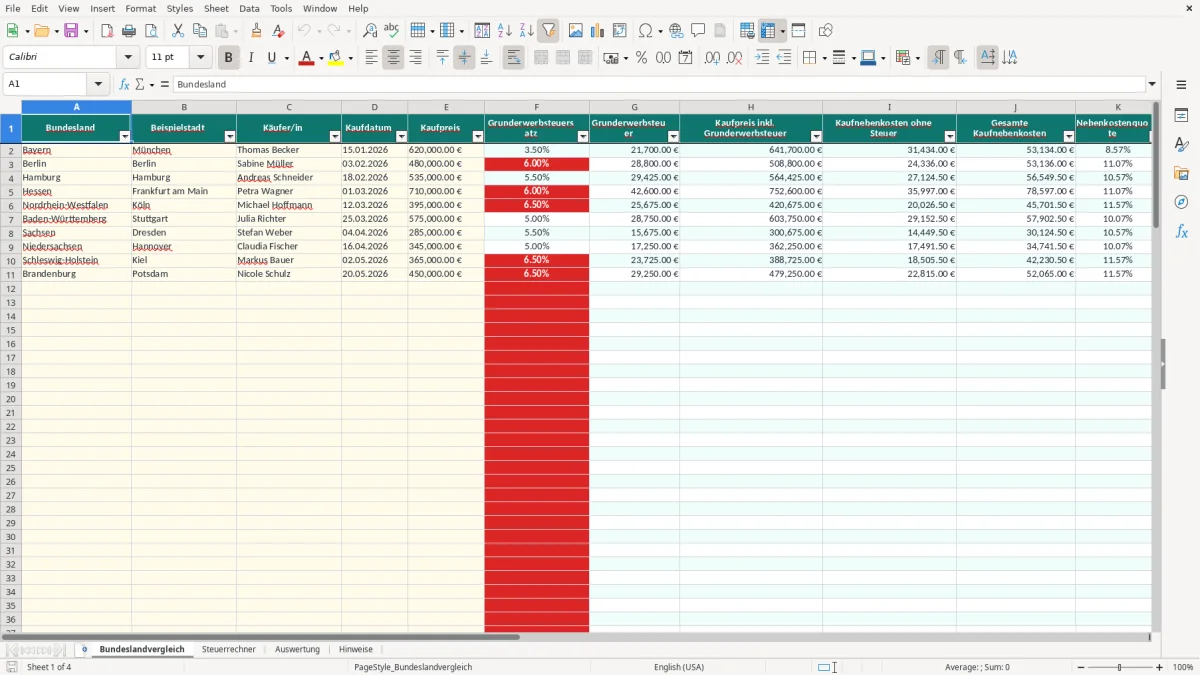This screenshot has height=675, width=1200.
Task: Open Kaufpreis column filter dropdown
Action: coord(478,136)
